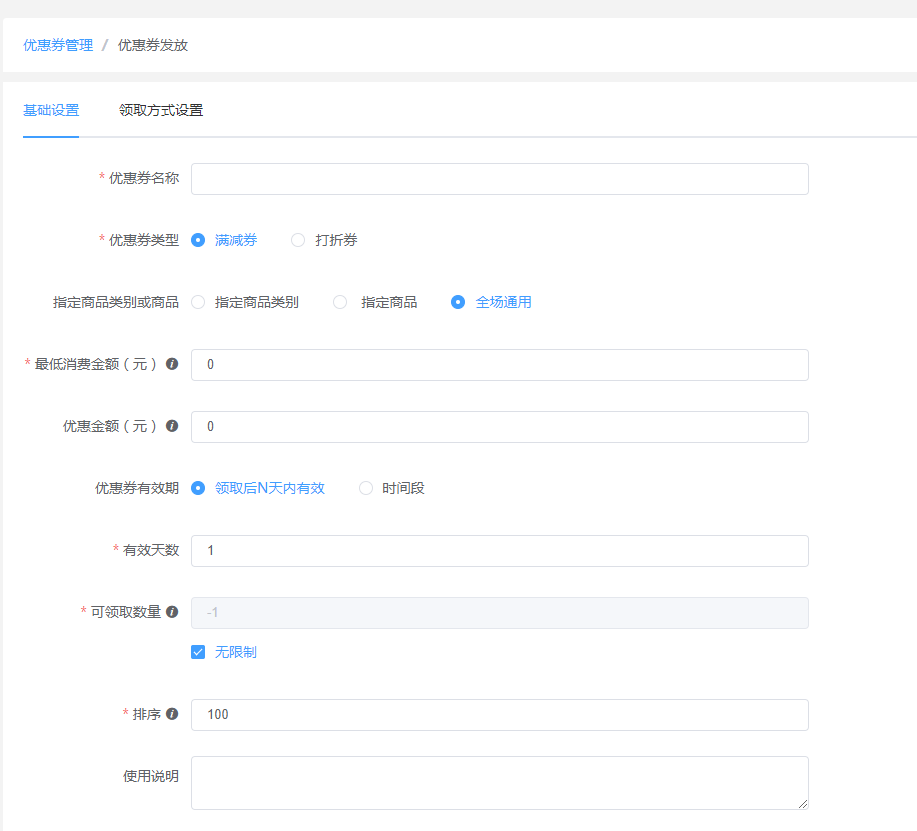Click the info icon beside 优惠金额

click(x=172, y=426)
